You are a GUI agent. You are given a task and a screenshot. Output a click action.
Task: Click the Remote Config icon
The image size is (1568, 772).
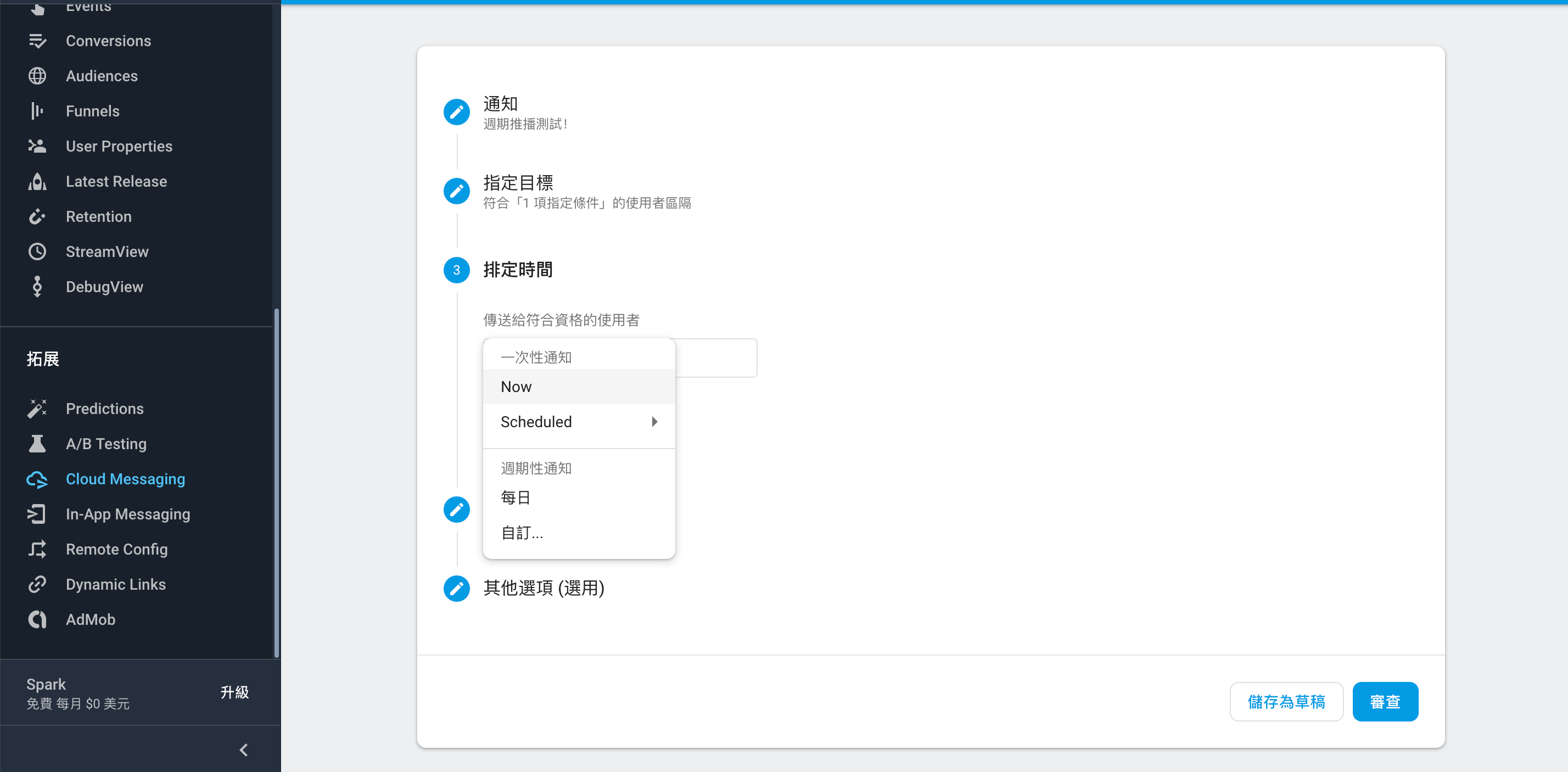coord(37,549)
